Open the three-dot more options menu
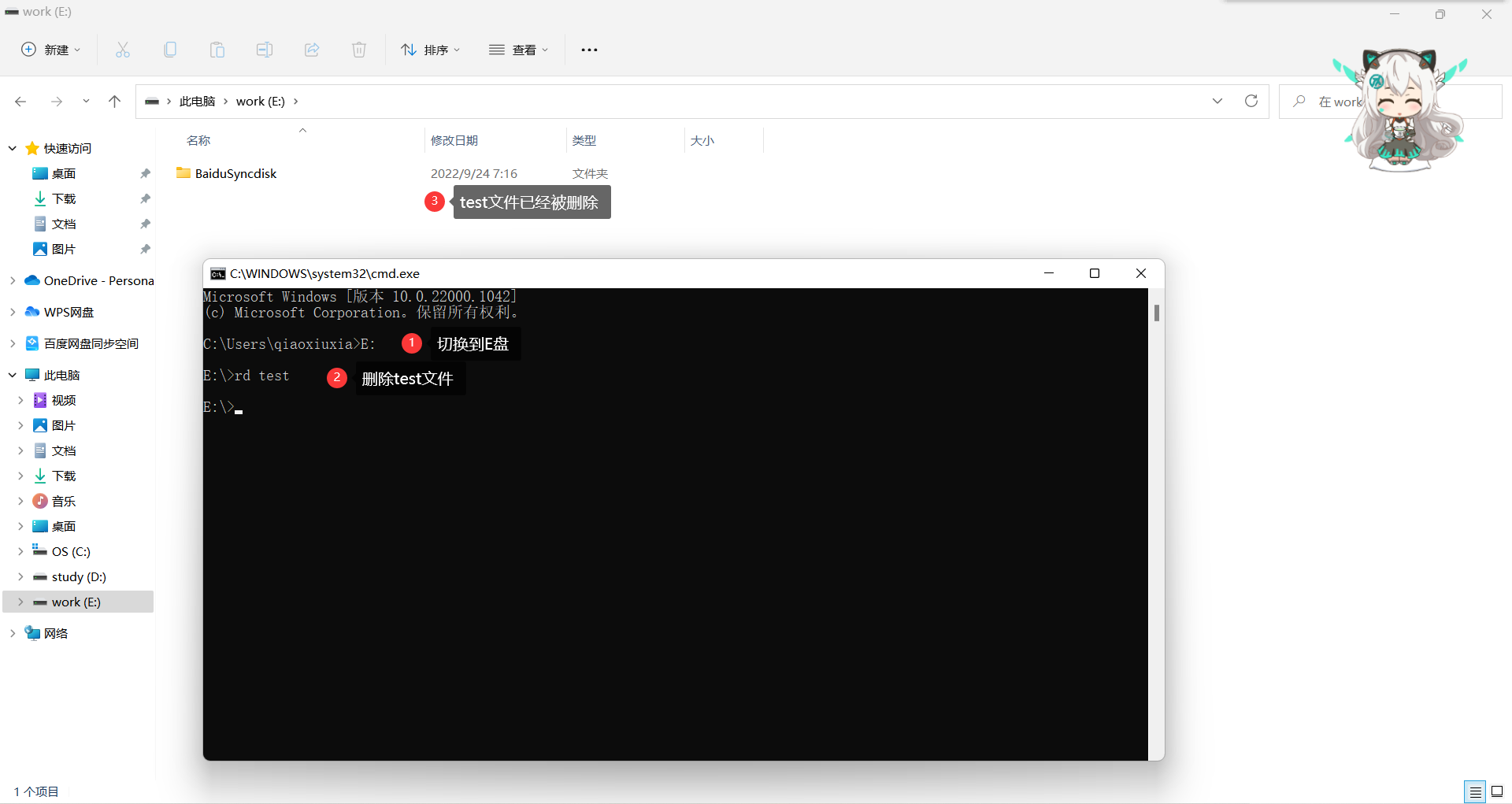This screenshot has width=1512, height=804. pyautogui.click(x=589, y=50)
